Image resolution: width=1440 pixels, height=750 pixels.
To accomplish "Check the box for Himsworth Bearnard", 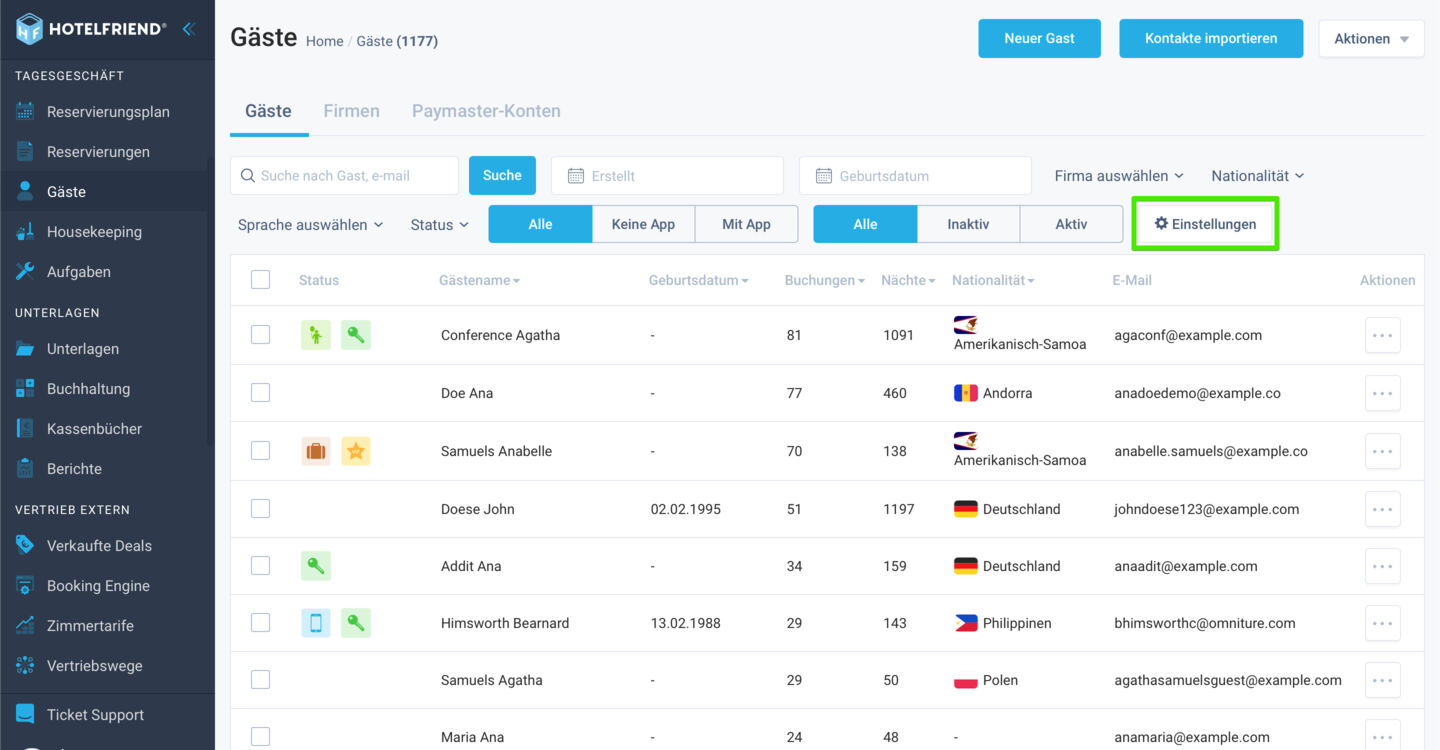I will point(260,623).
